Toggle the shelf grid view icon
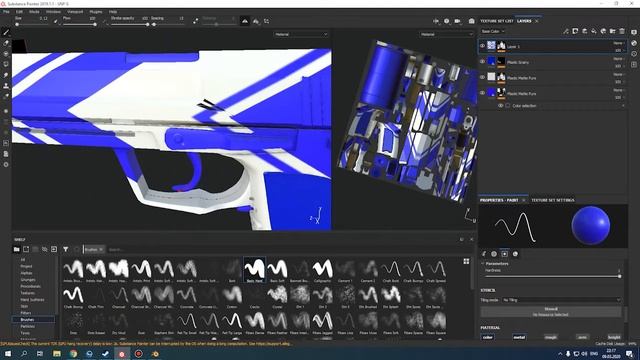Screen dimensions: 640x360 (x=466, y=261)
